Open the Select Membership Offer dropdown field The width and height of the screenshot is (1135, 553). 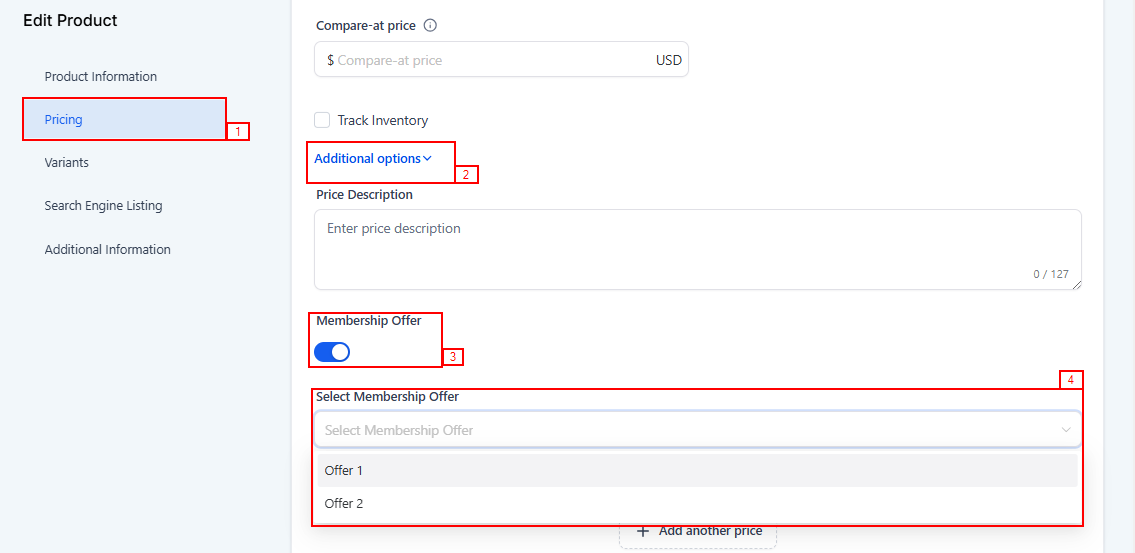tap(690, 430)
